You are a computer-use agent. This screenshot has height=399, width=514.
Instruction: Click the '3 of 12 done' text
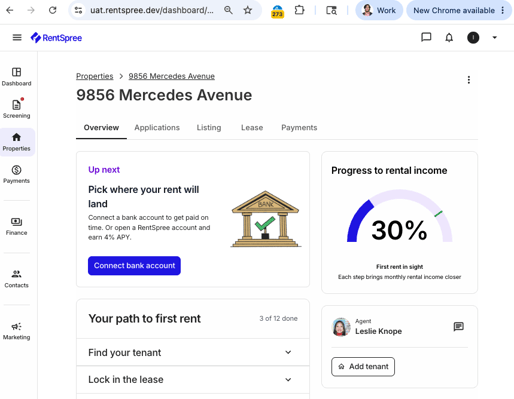coord(279,318)
